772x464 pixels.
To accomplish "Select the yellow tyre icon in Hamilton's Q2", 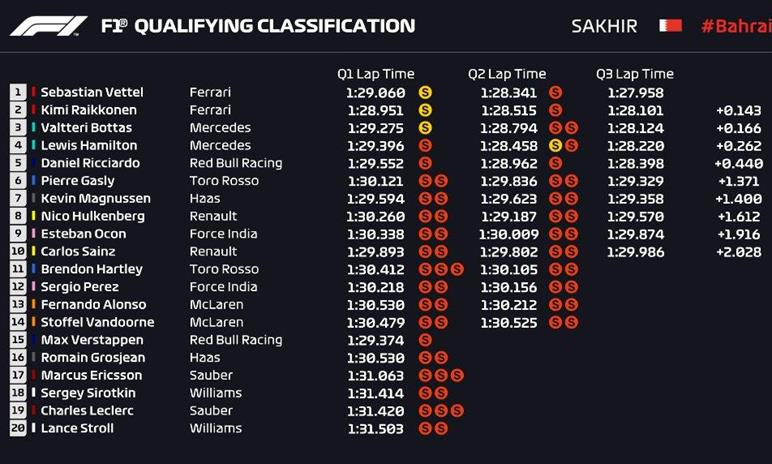I will click(555, 146).
